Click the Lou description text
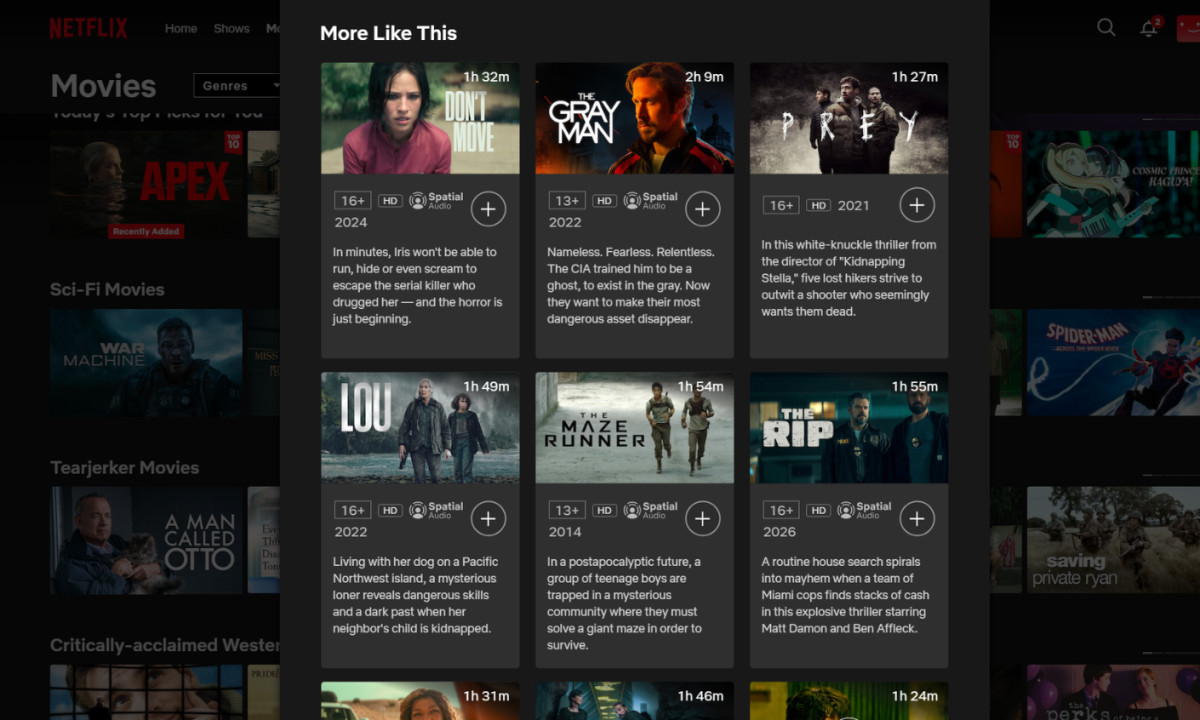Screen dimensions: 1200x720 [413, 595]
